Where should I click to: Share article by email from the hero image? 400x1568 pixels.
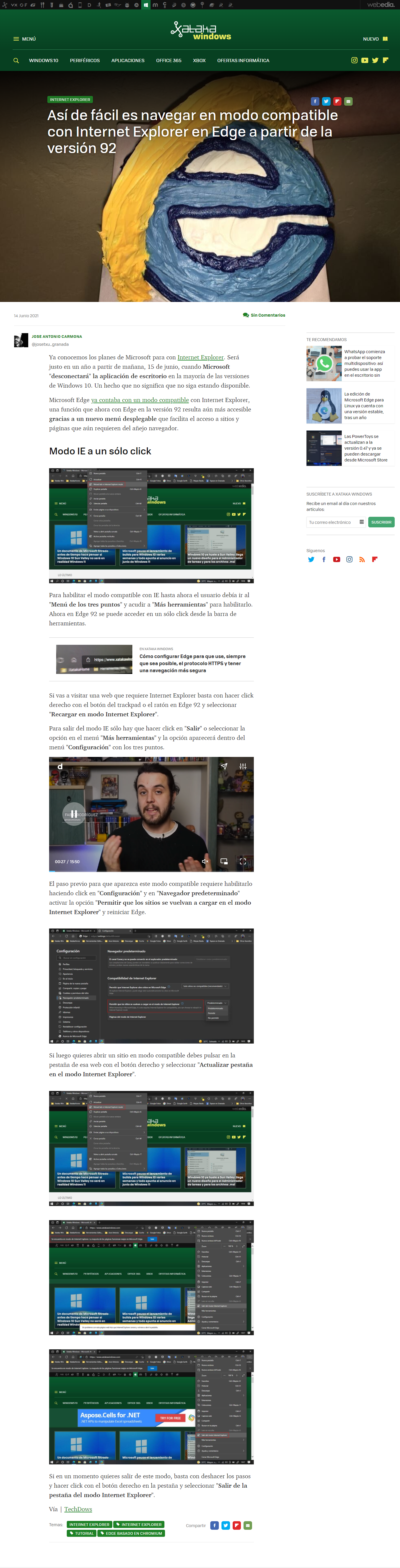[x=348, y=101]
